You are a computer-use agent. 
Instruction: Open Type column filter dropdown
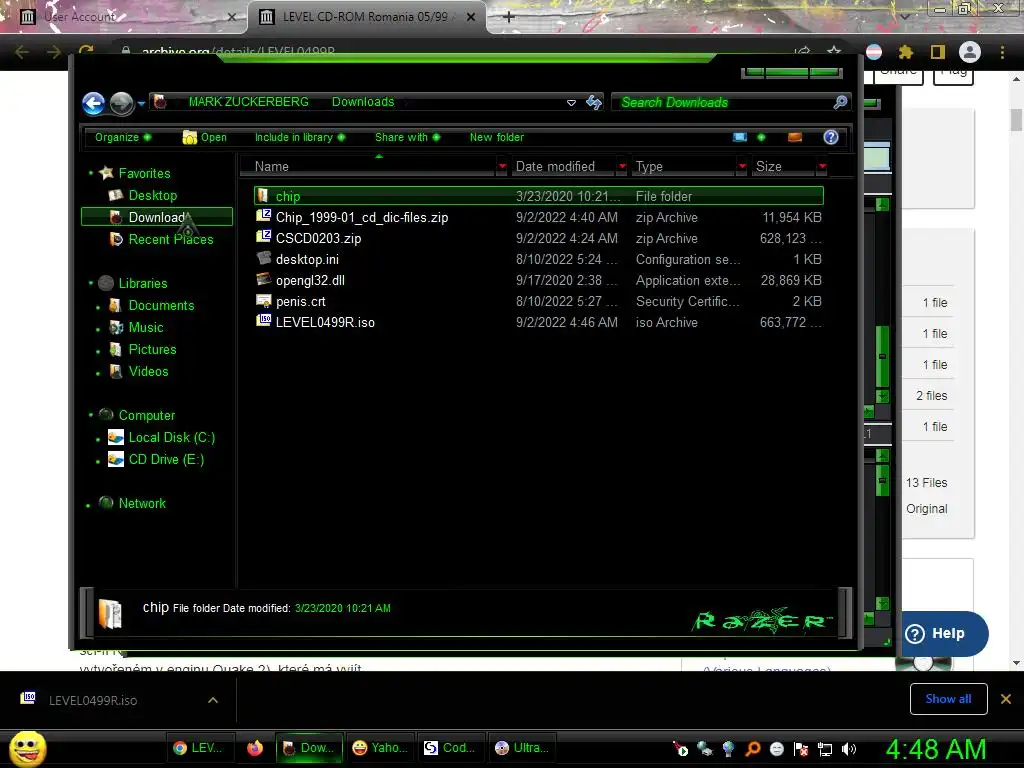pos(742,167)
